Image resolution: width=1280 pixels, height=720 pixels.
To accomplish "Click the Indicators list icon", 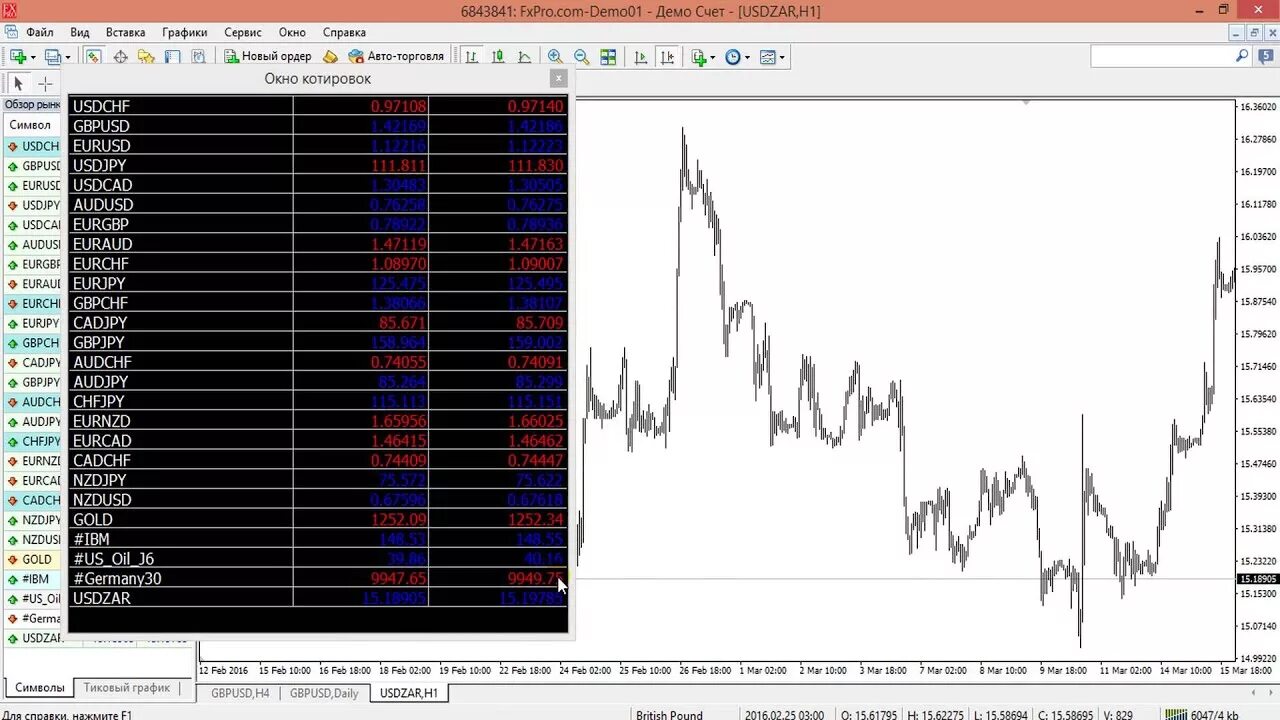I will 699,57.
